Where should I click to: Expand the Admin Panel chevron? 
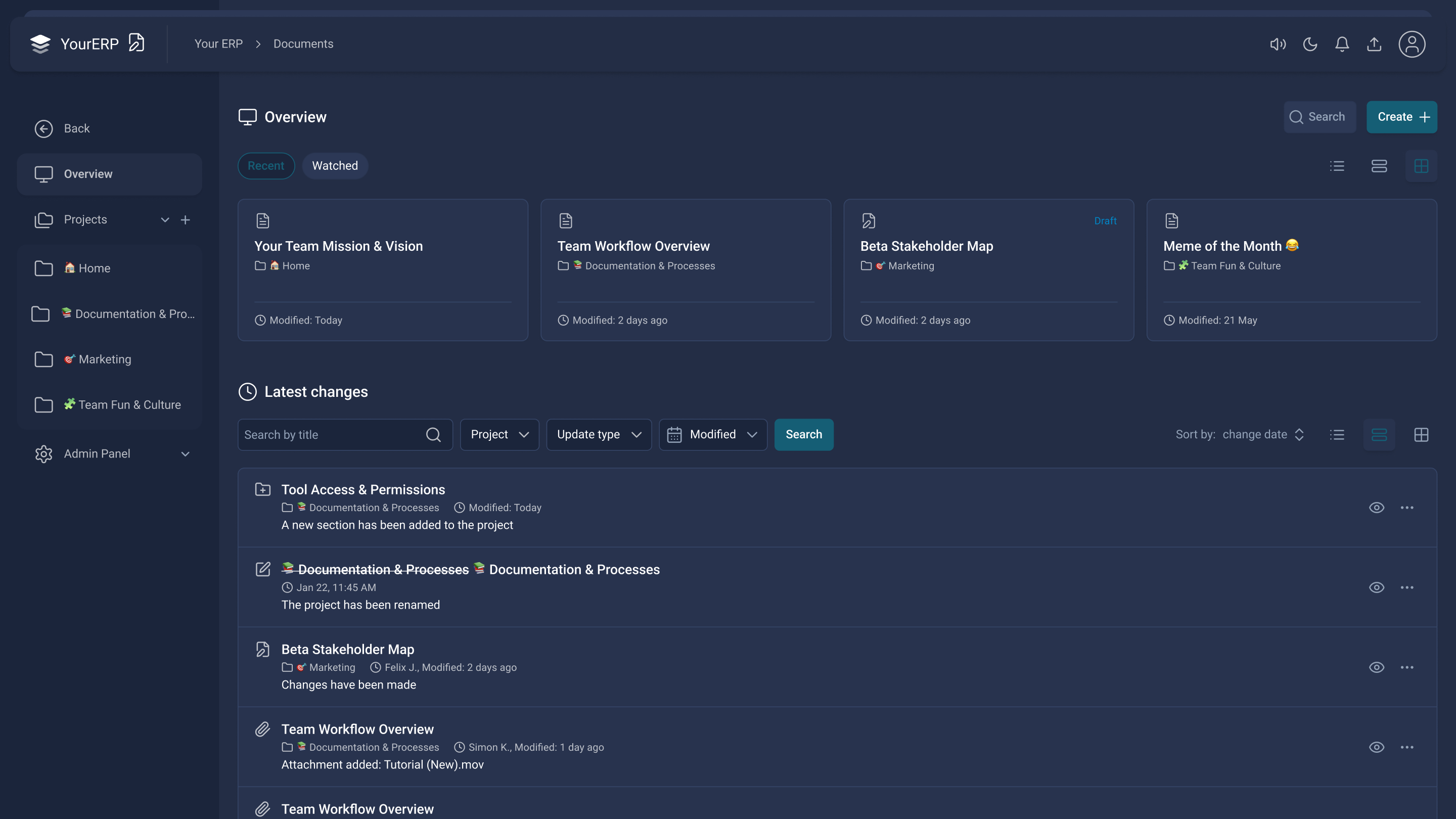pos(186,454)
